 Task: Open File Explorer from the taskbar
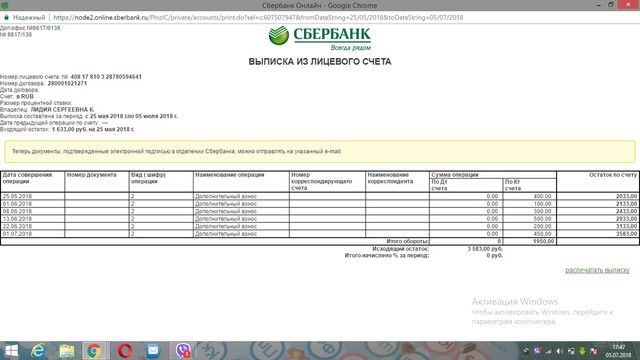(x=67, y=351)
